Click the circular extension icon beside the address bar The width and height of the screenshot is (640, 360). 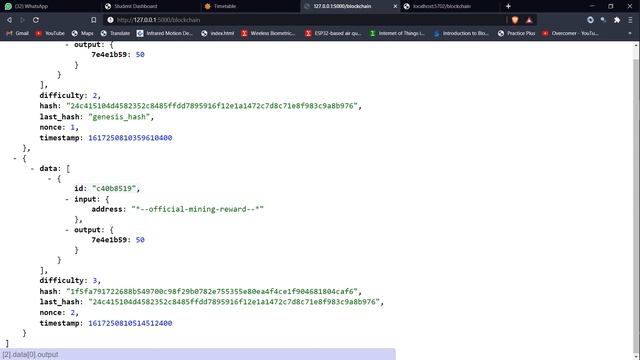click(590, 20)
